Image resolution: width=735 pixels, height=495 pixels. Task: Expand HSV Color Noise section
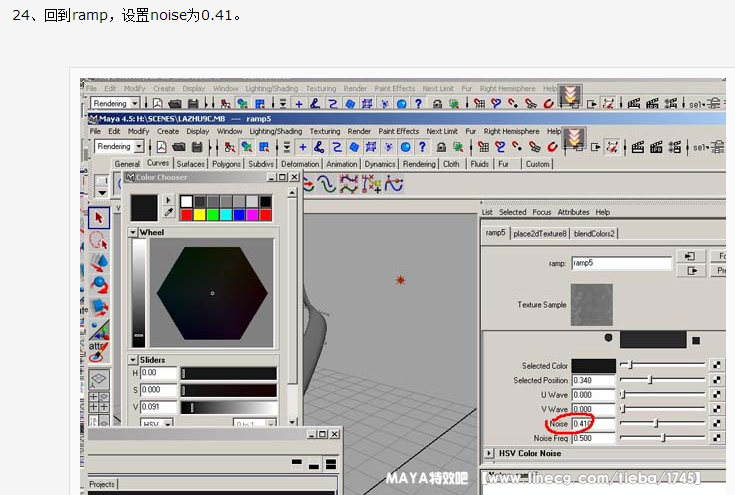(x=489, y=453)
